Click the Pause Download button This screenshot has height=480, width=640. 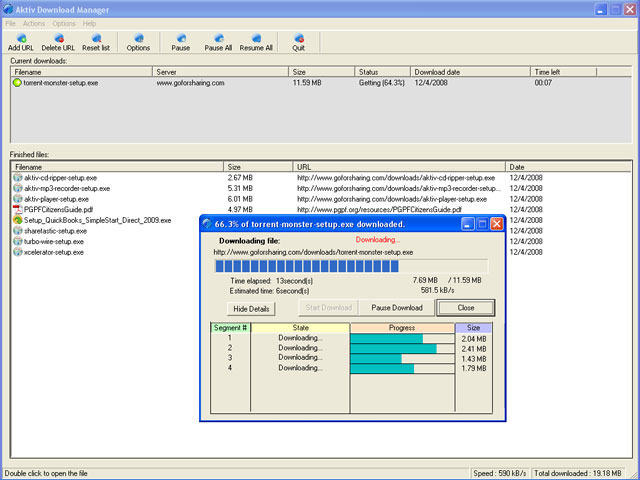[x=397, y=308]
